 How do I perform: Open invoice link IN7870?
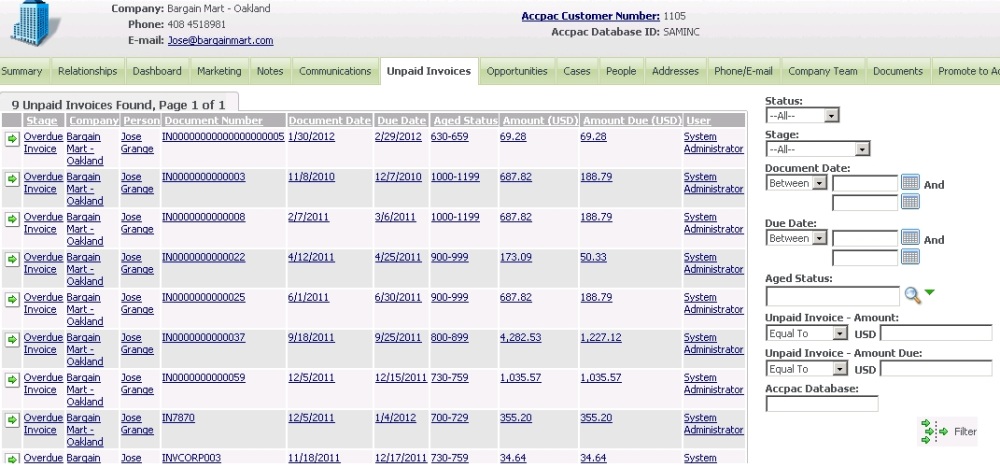tap(178, 418)
